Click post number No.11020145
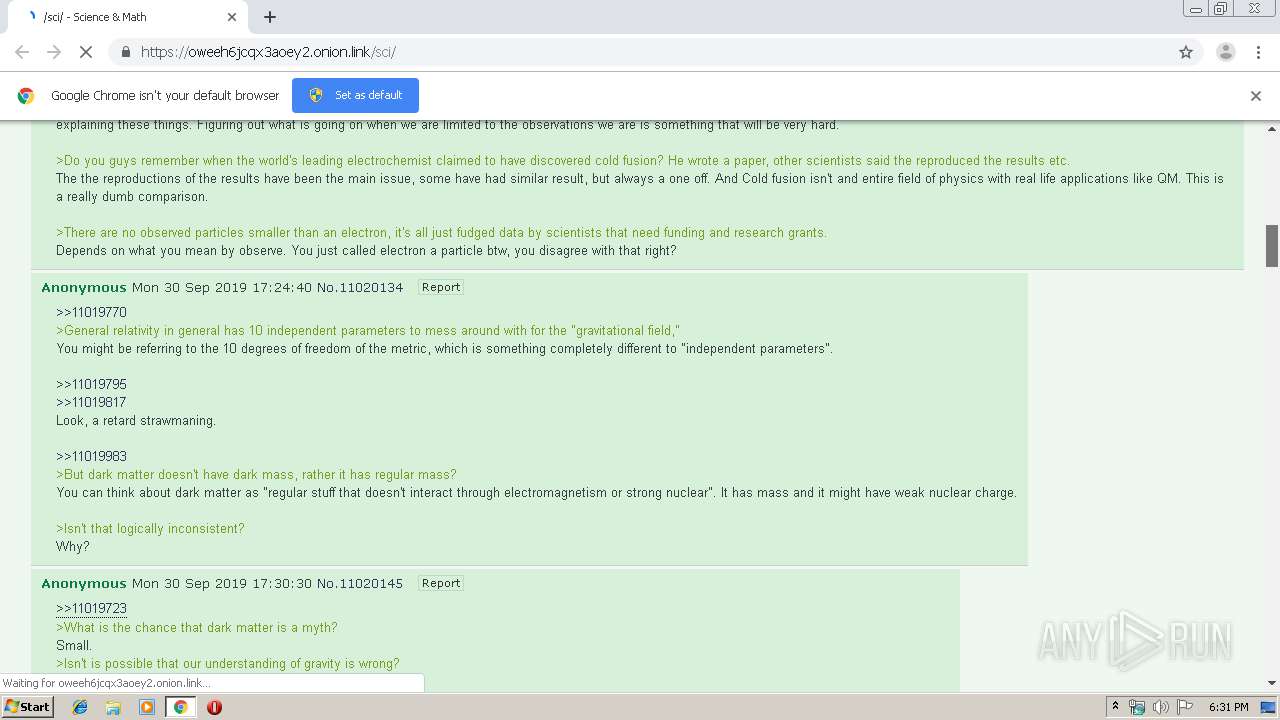Image resolution: width=1280 pixels, height=720 pixels. coord(360,584)
